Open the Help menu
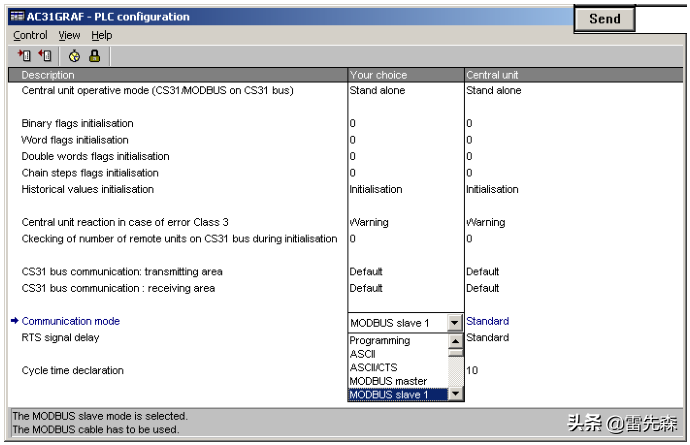The width and height of the screenshot is (690, 445). pos(102,35)
